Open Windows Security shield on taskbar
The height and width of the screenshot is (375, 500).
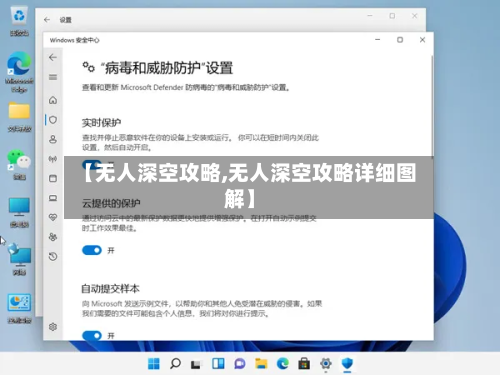click(347, 364)
